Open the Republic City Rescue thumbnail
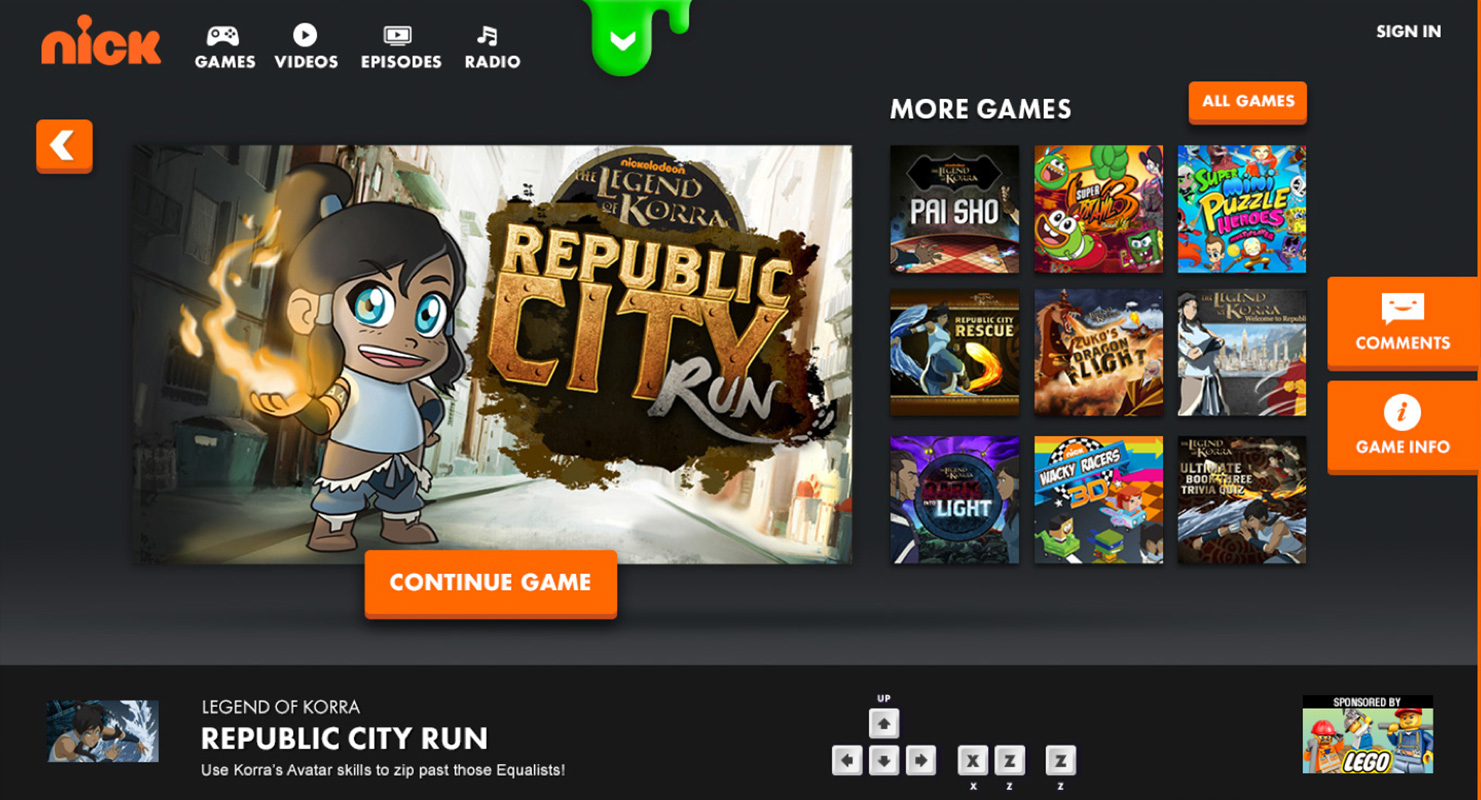The image size is (1481, 800). point(954,353)
